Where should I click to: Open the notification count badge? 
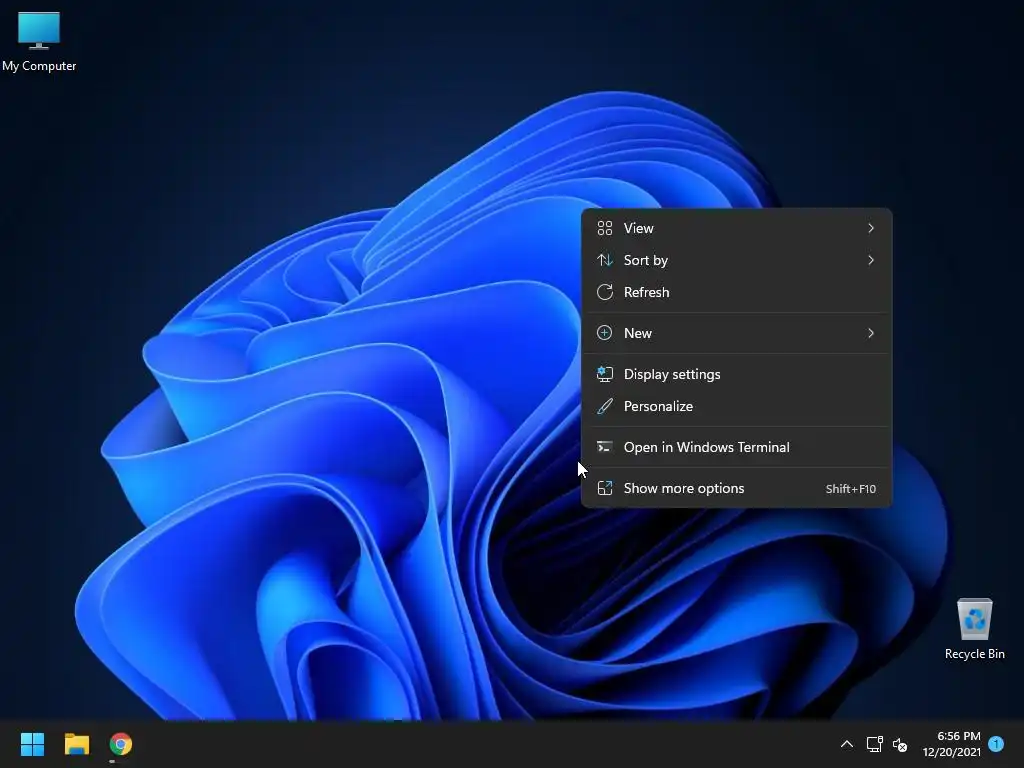pos(996,743)
